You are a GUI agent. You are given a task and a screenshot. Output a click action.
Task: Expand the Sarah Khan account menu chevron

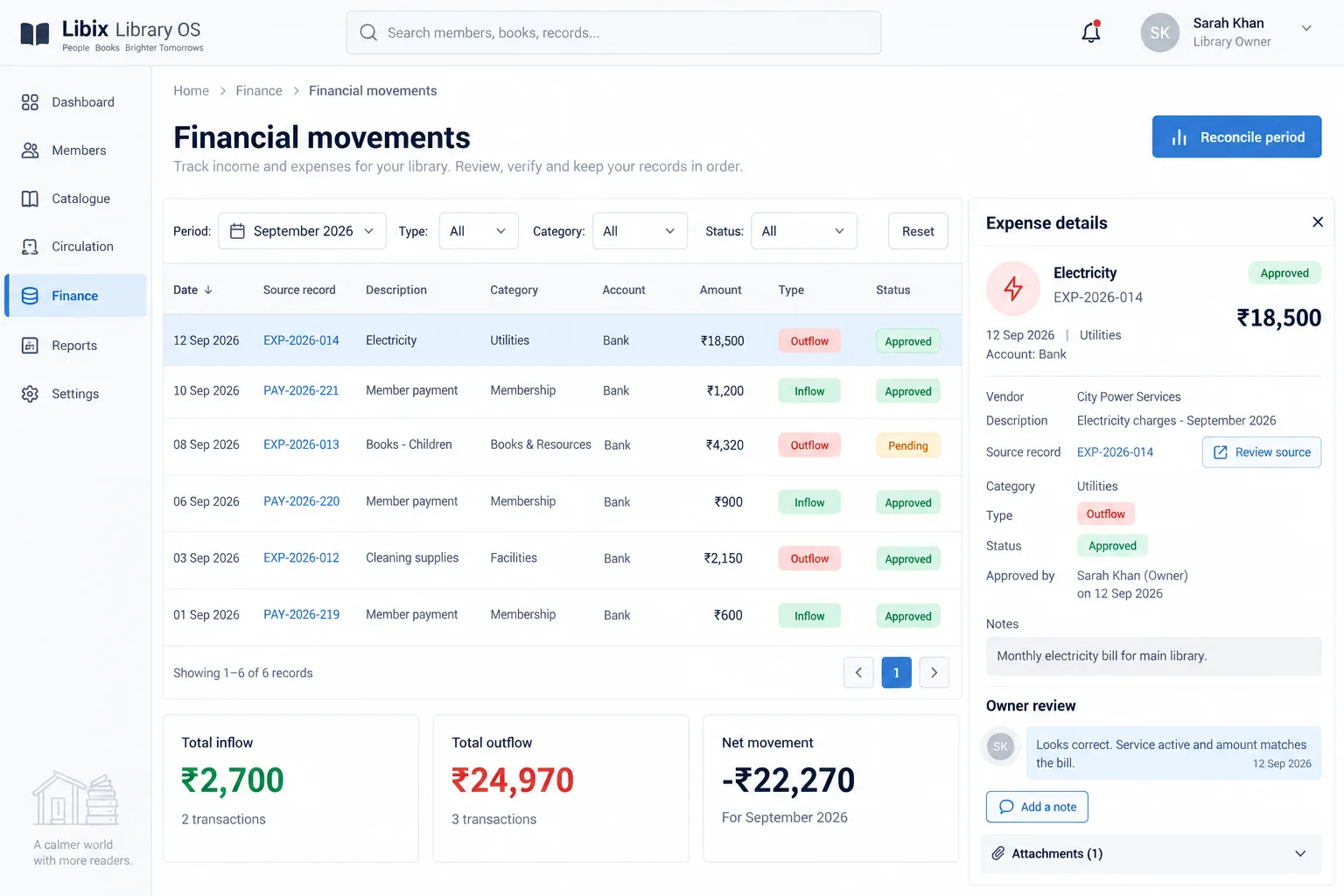point(1306,28)
